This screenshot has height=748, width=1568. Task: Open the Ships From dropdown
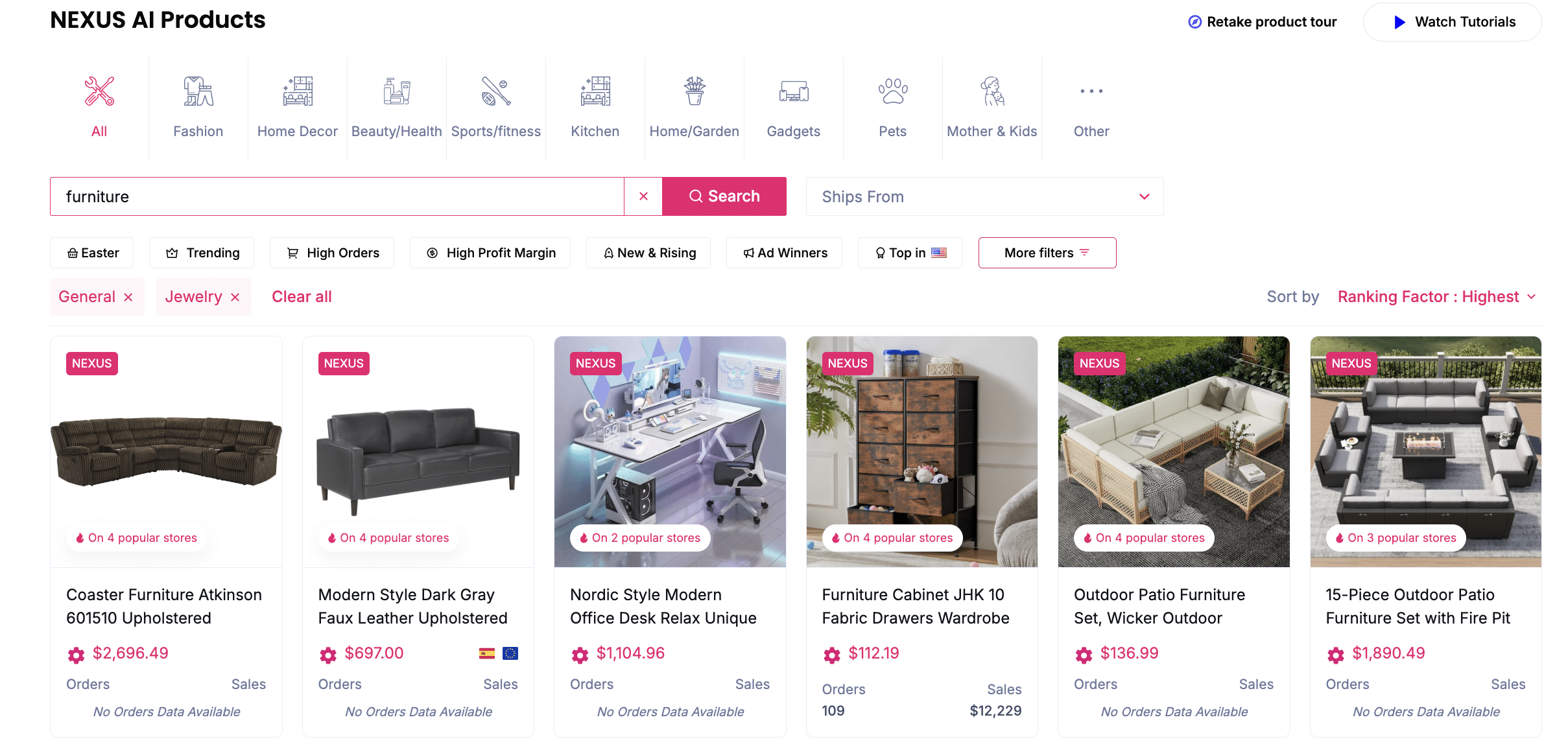pyautogui.click(x=984, y=196)
